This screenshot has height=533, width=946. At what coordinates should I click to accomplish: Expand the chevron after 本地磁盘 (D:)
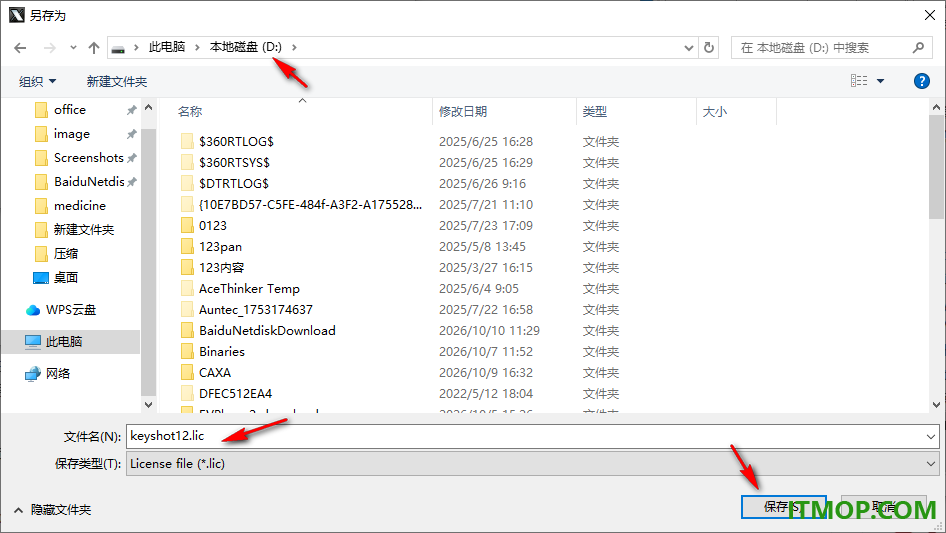[294, 47]
